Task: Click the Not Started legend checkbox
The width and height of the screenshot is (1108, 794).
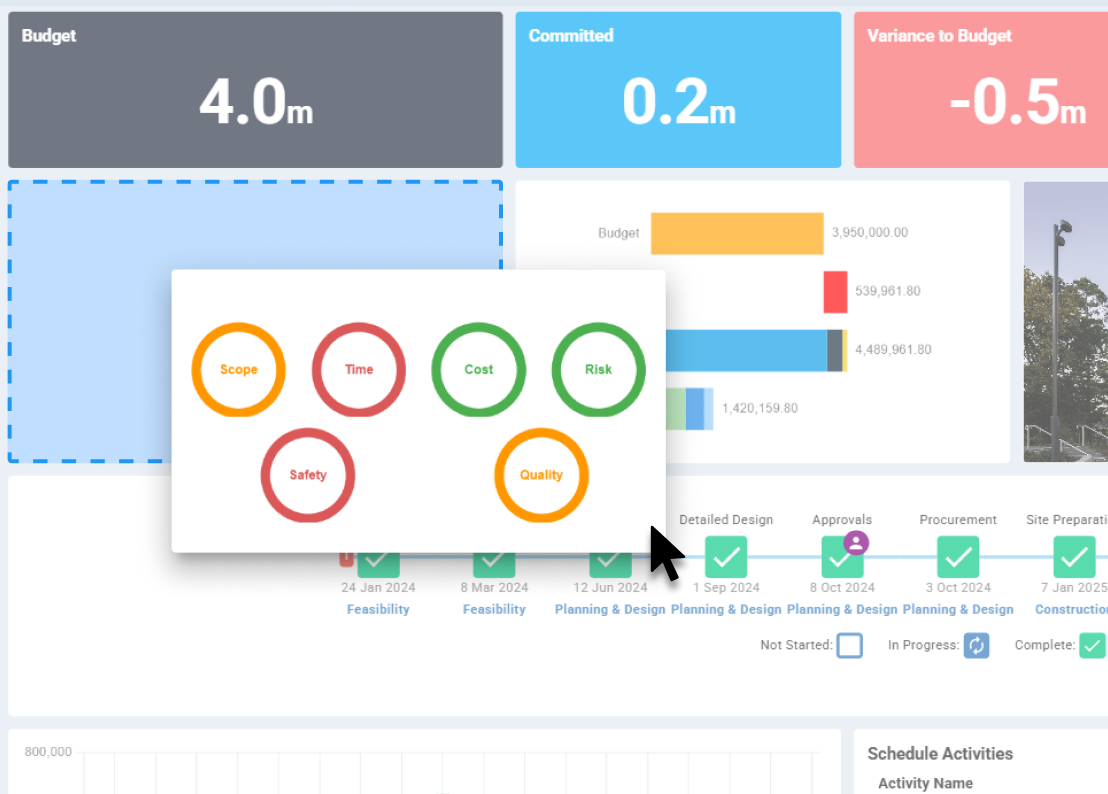Action: [850, 645]
